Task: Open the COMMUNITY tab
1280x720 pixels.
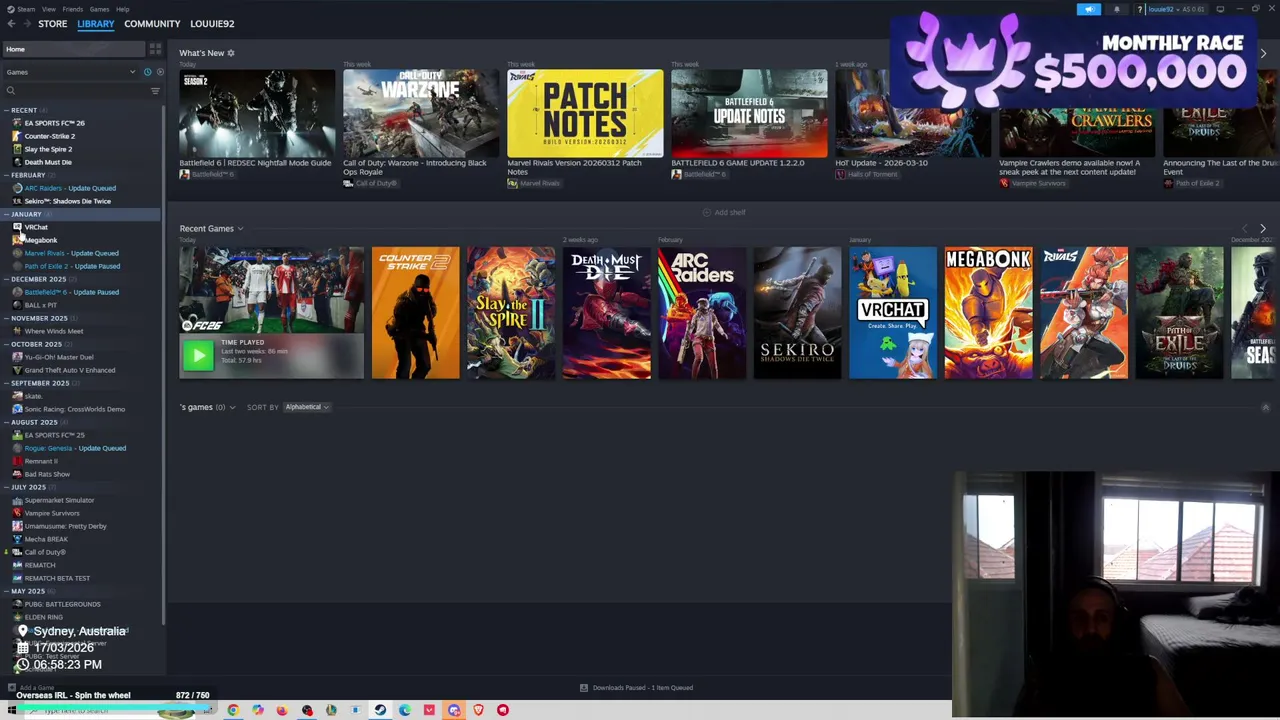Action: tap(152, 24)
